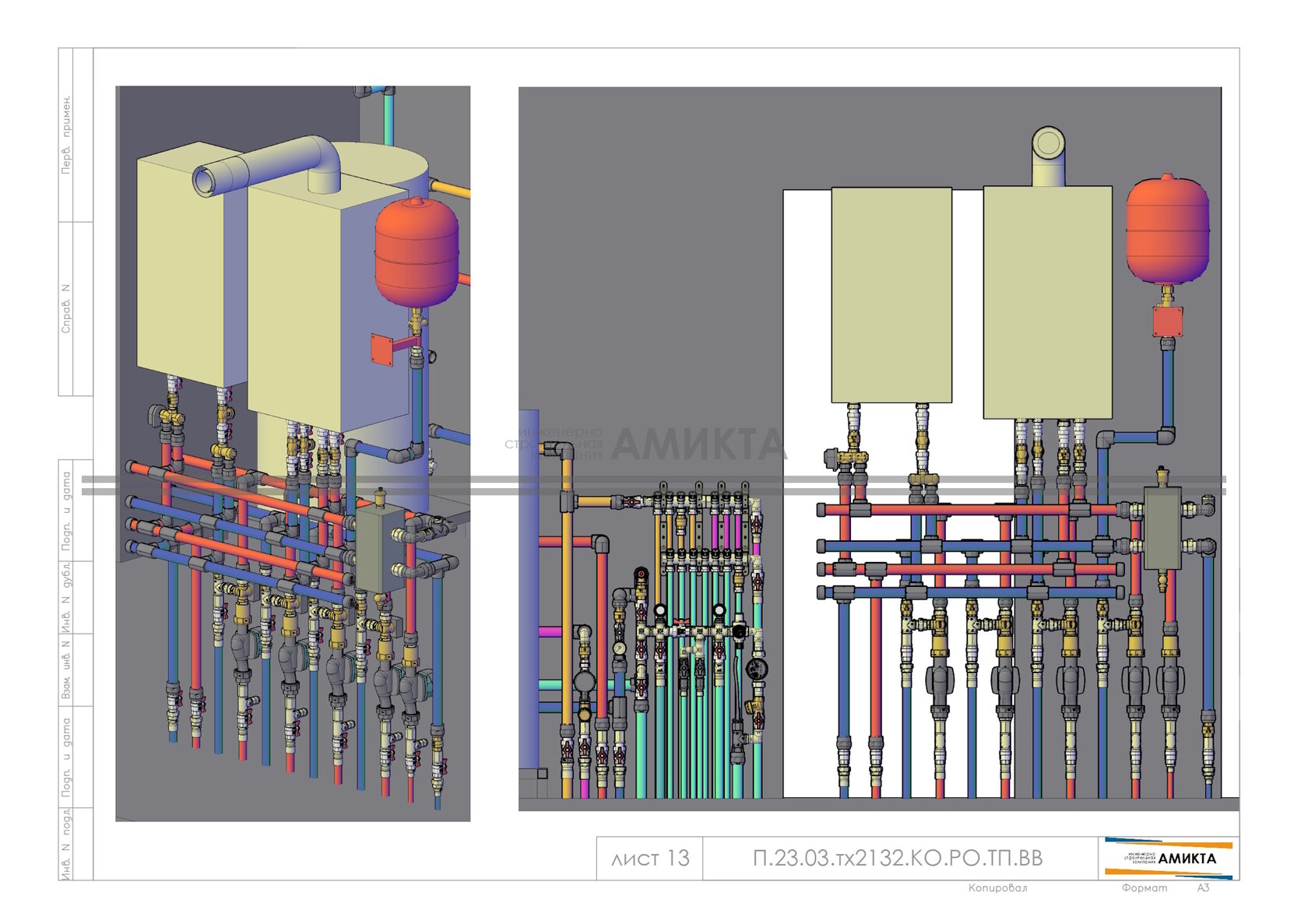Click the vertical orange pipe near the manifold
The width and height of the screenshot is (1308, 924).
[567, 623]
